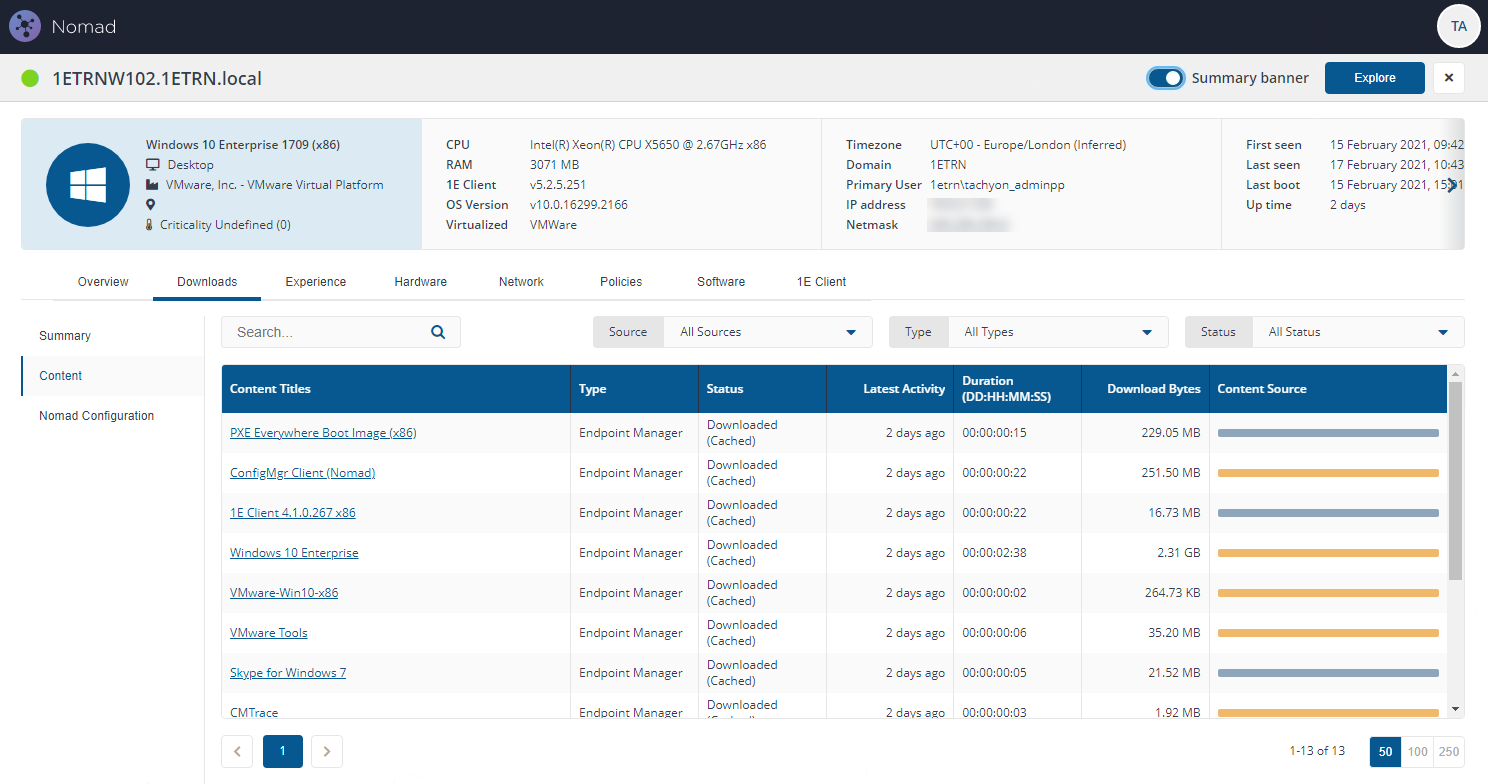Open Skype for Windows 7 link
This screenshot has height=784, width=1488.
(x=288, y=673)
